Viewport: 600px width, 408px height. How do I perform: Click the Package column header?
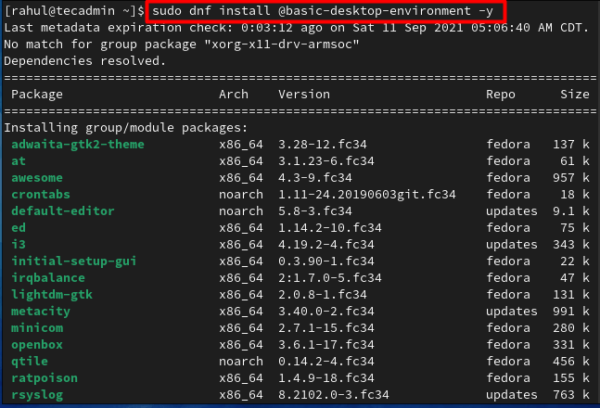point(37,94)
